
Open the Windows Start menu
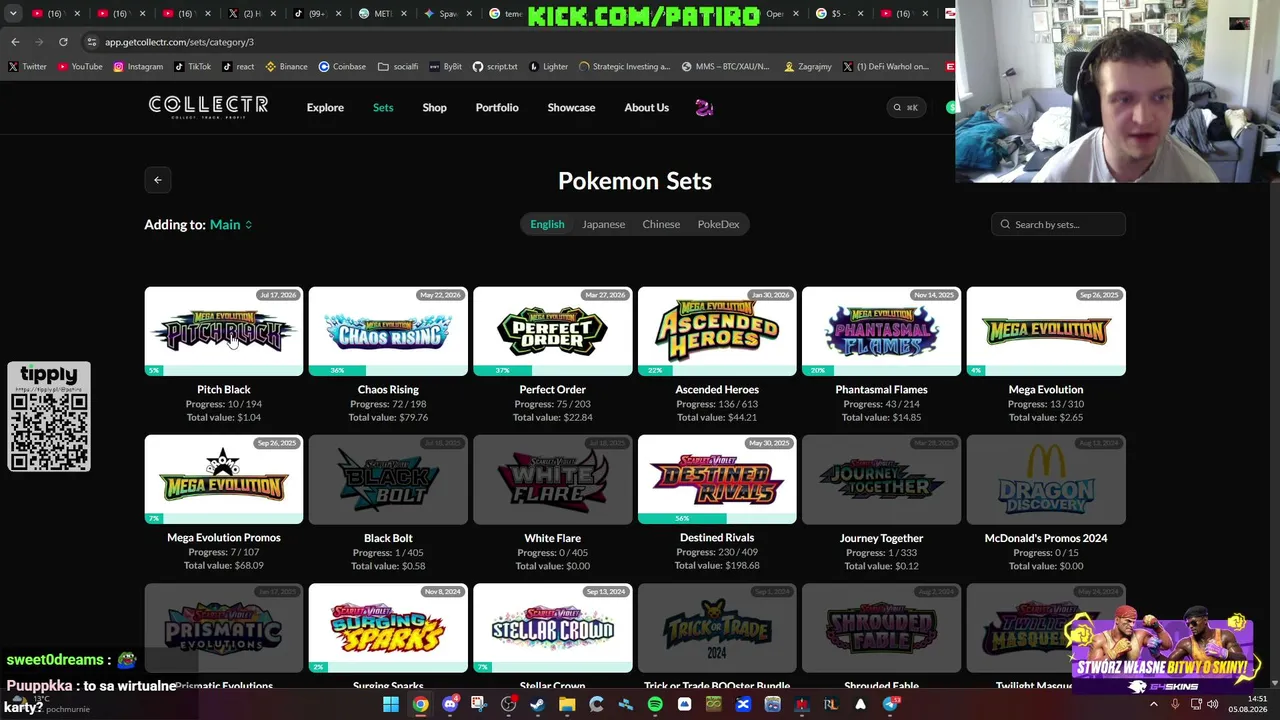coord(391,705)
